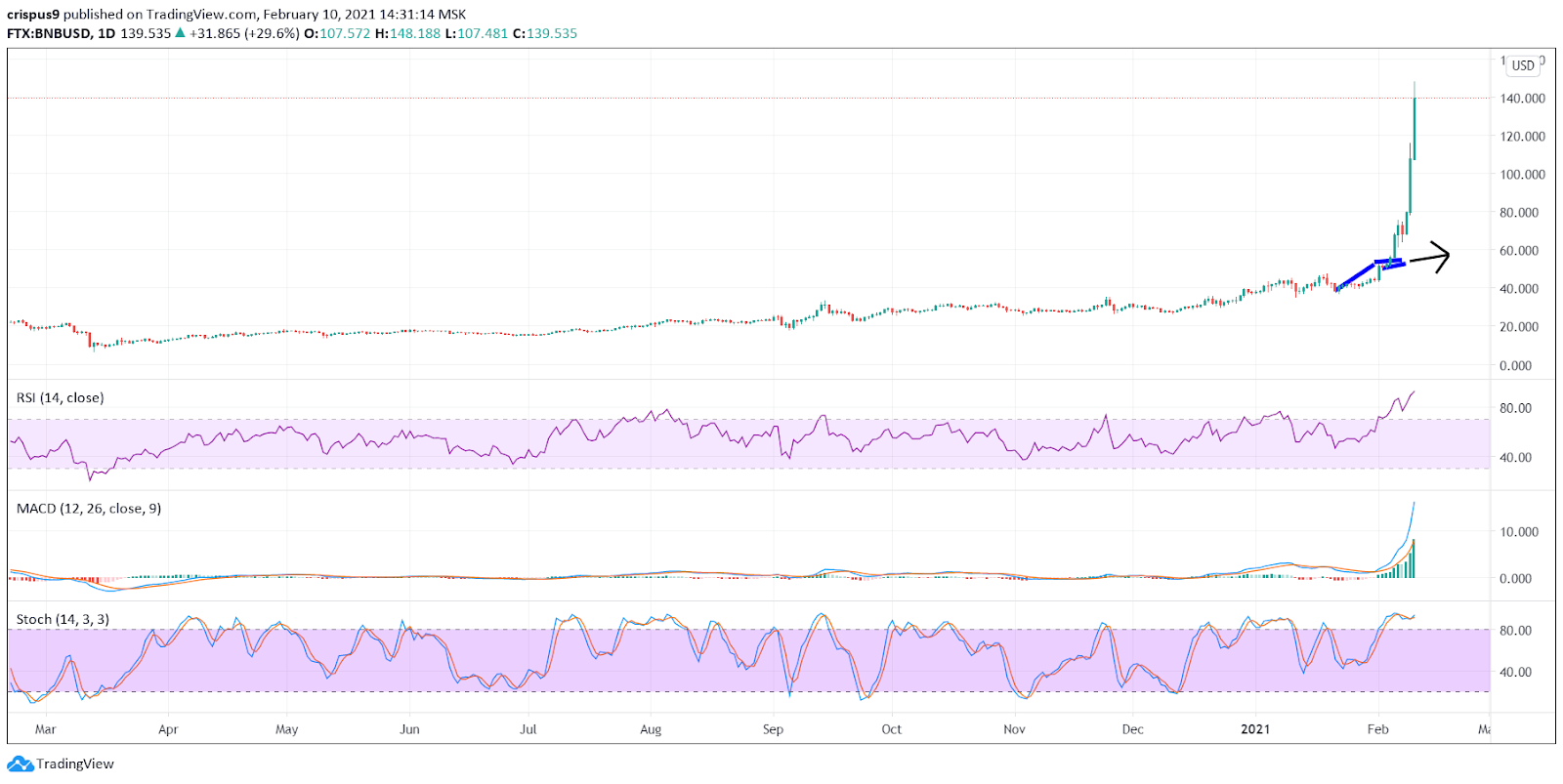The image size is (1563, 784).
Task: Click the Dec label on time axis
Action: [1133, 729]
